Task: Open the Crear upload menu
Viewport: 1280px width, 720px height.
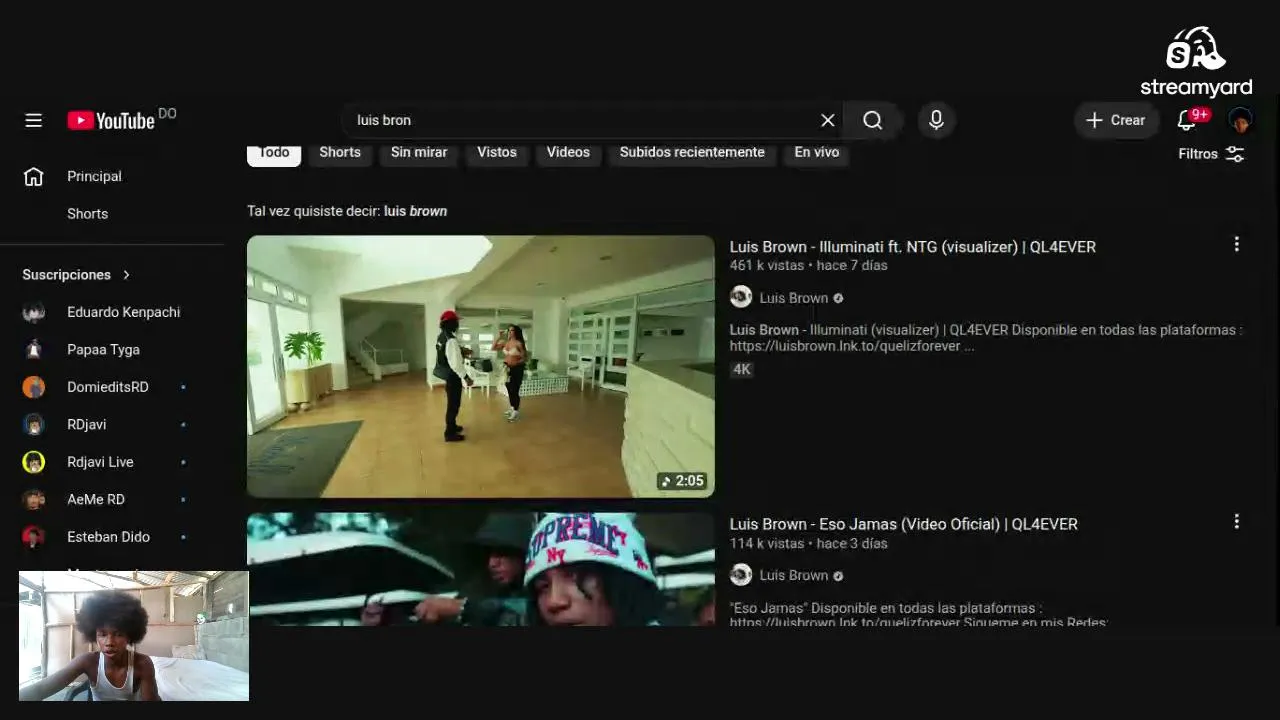Action: (x=1116, y=120)
